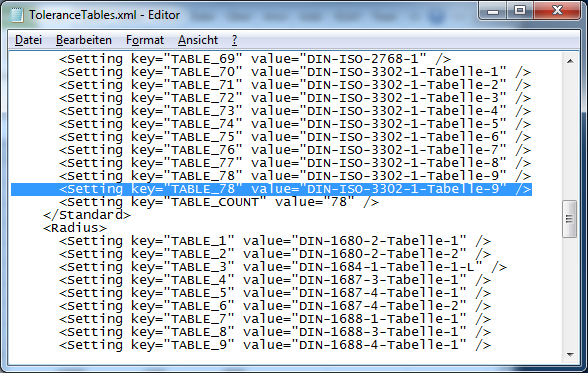The height and width of the screenshot is (373, 588).
Task: Click the TABLE_COUNT value "78" line
Action: (219, 202)
